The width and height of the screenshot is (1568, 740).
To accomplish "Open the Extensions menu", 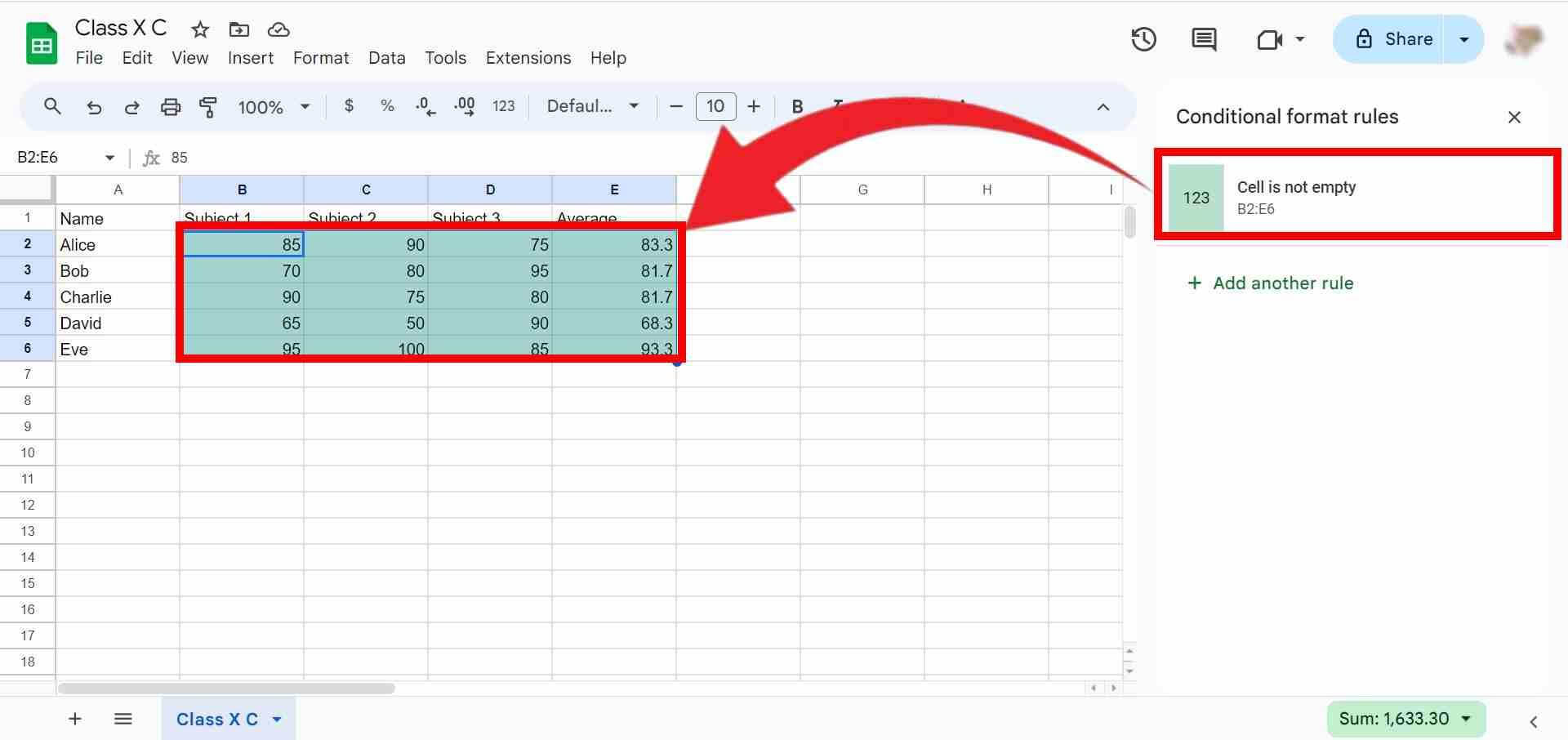I will 528,58.
